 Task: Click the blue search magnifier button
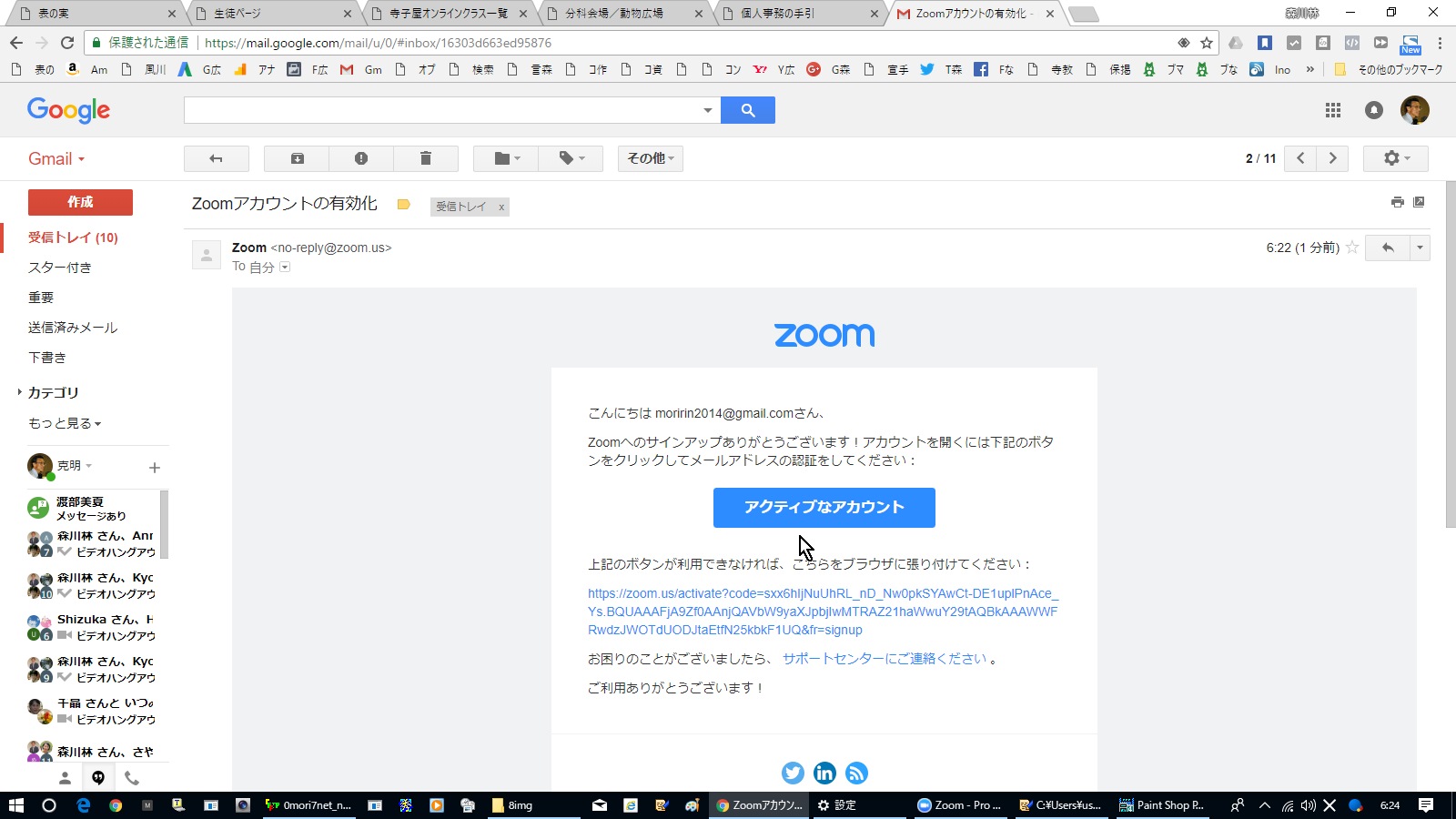point(748,110)
